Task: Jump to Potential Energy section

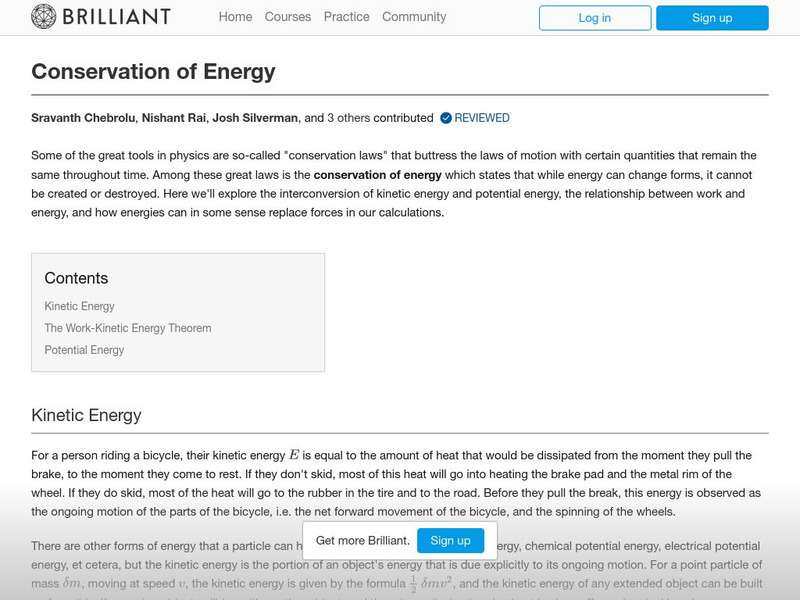Action: tap(84, 350)
